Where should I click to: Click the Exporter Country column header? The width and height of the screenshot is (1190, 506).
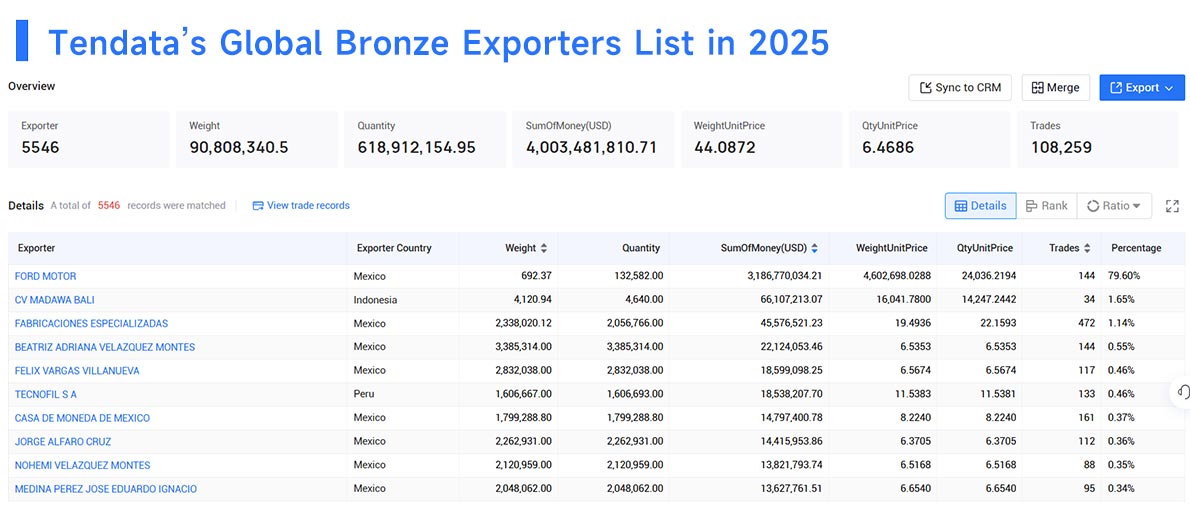pyautogui.click(x=394, y=248)
